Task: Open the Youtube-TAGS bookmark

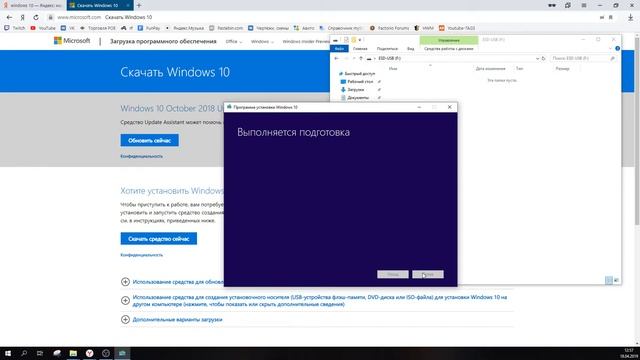Action: (457, 28)
